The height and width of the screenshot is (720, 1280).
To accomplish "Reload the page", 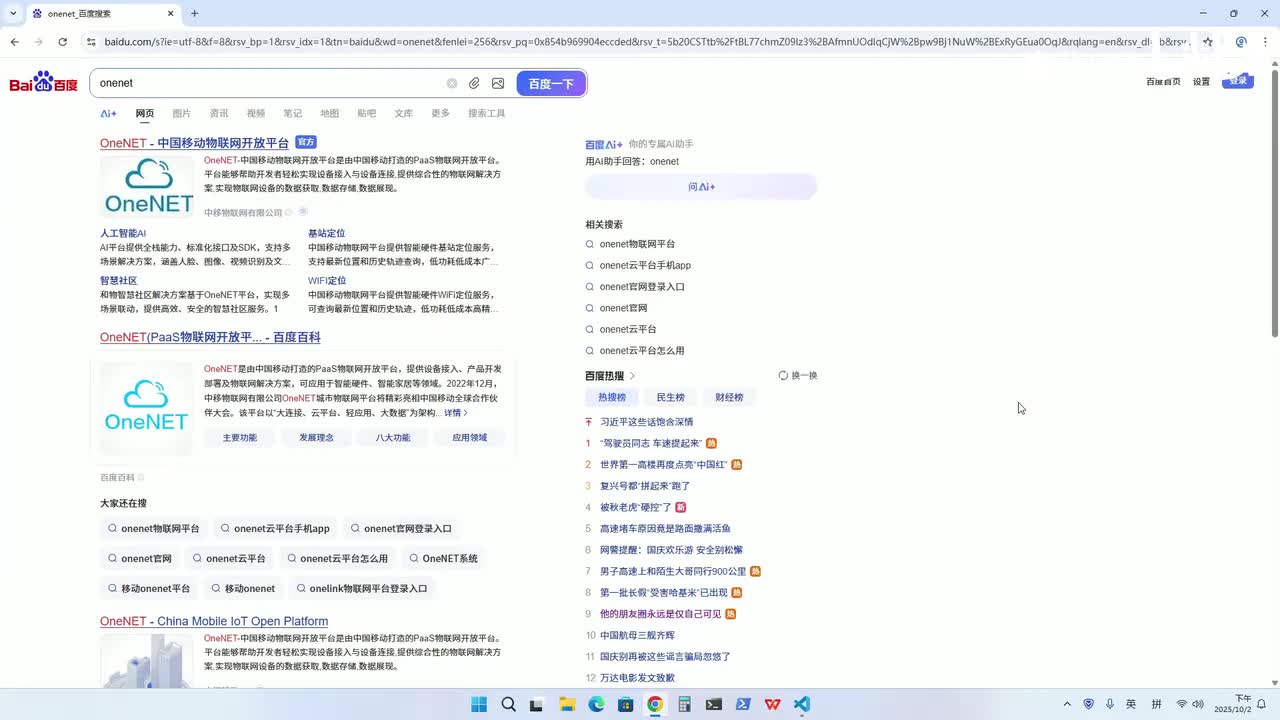I will click(x=62, y=42).
